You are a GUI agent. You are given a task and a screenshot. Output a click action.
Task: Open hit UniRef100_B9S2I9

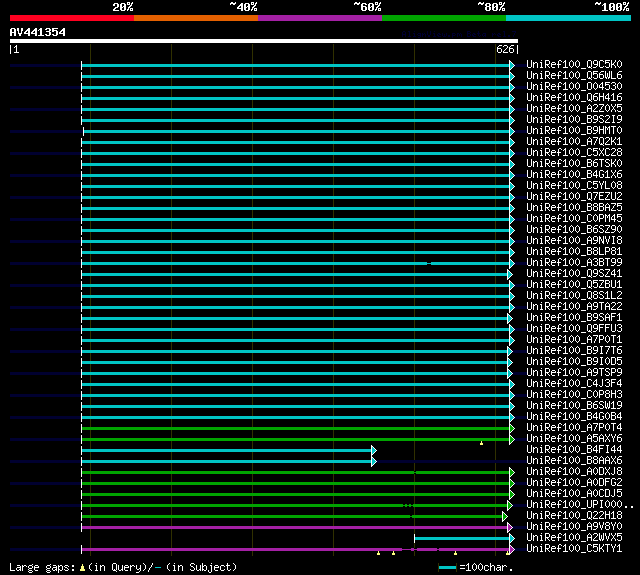574,120
